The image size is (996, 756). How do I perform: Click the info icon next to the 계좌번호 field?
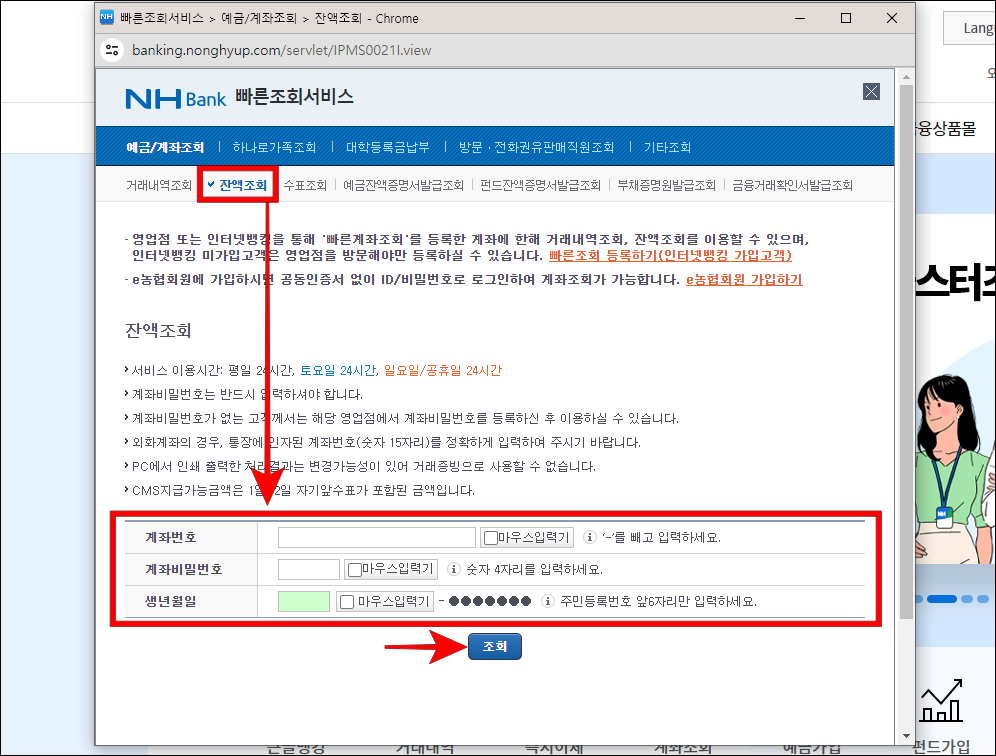pos(589,537)
